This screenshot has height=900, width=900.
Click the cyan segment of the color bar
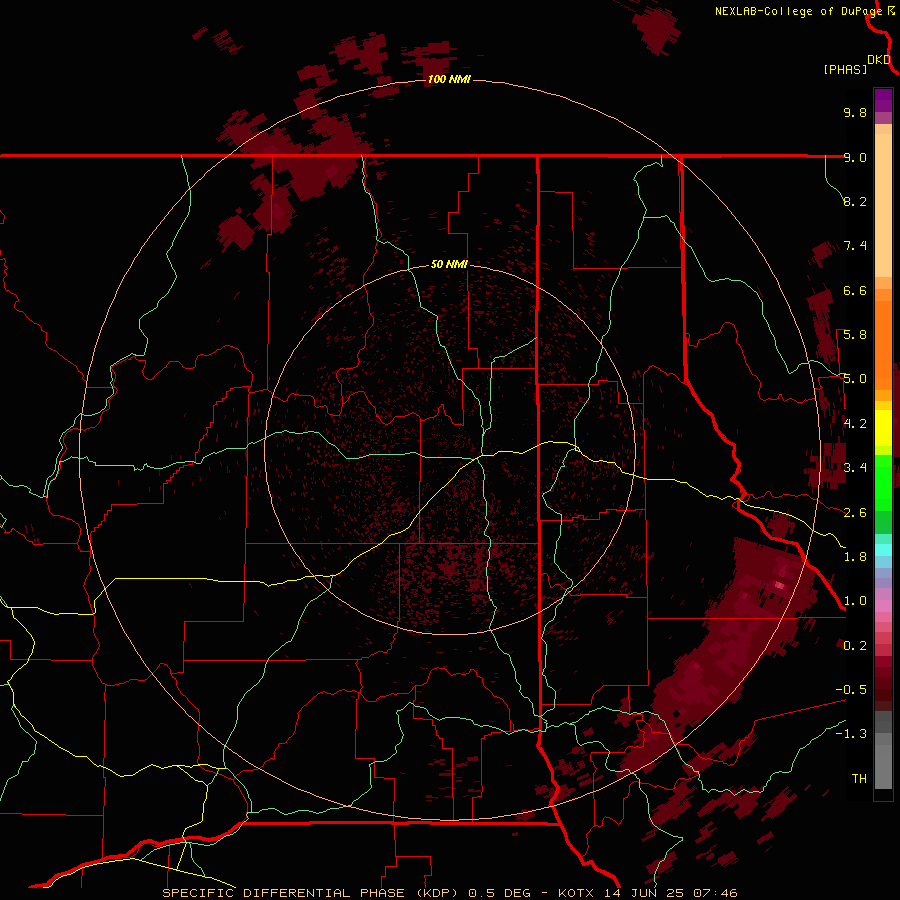(x=883, y=550)
